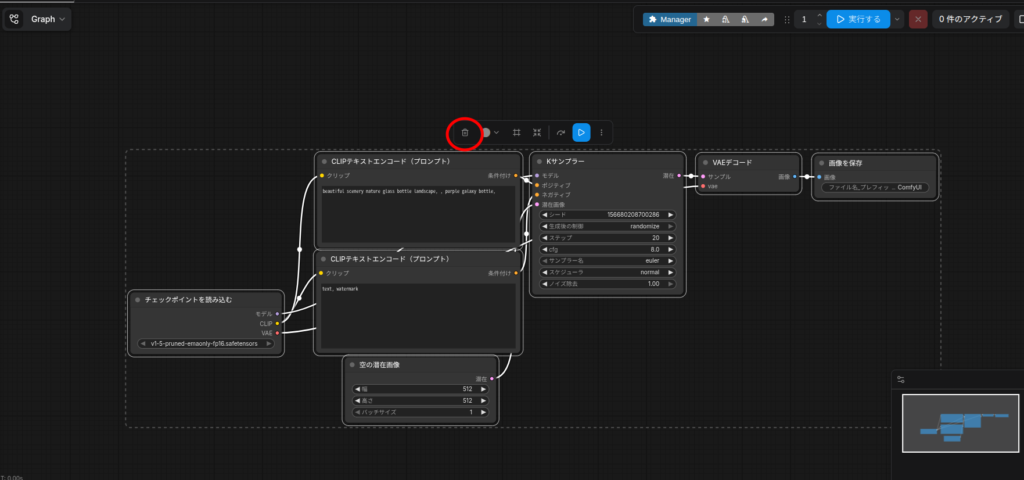This screenshot has width=1024, height=480.
Task: Click the trash delete icon in selection toolbar
Action: [464, 132]
